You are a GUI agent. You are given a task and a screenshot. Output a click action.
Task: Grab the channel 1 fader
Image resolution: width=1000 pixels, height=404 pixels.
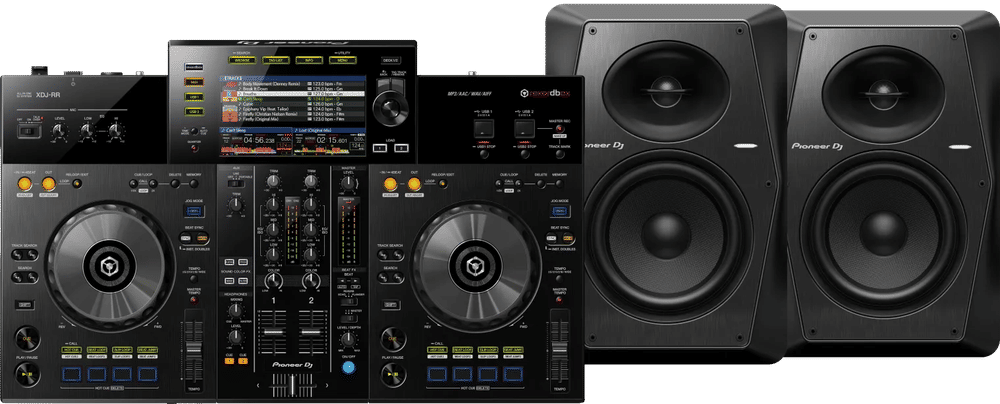272,333
